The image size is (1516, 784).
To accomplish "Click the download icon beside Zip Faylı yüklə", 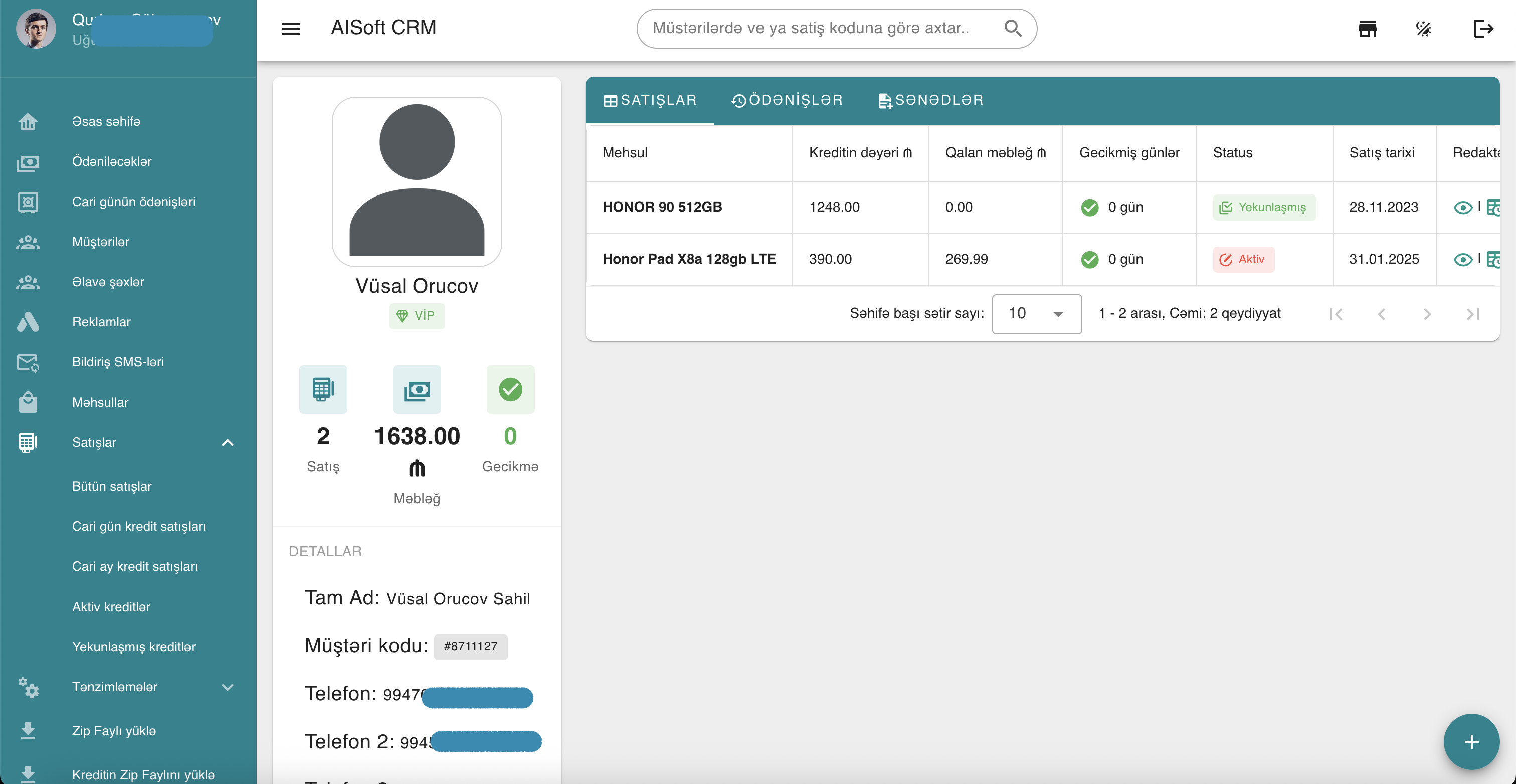I will tap(28, 731).
